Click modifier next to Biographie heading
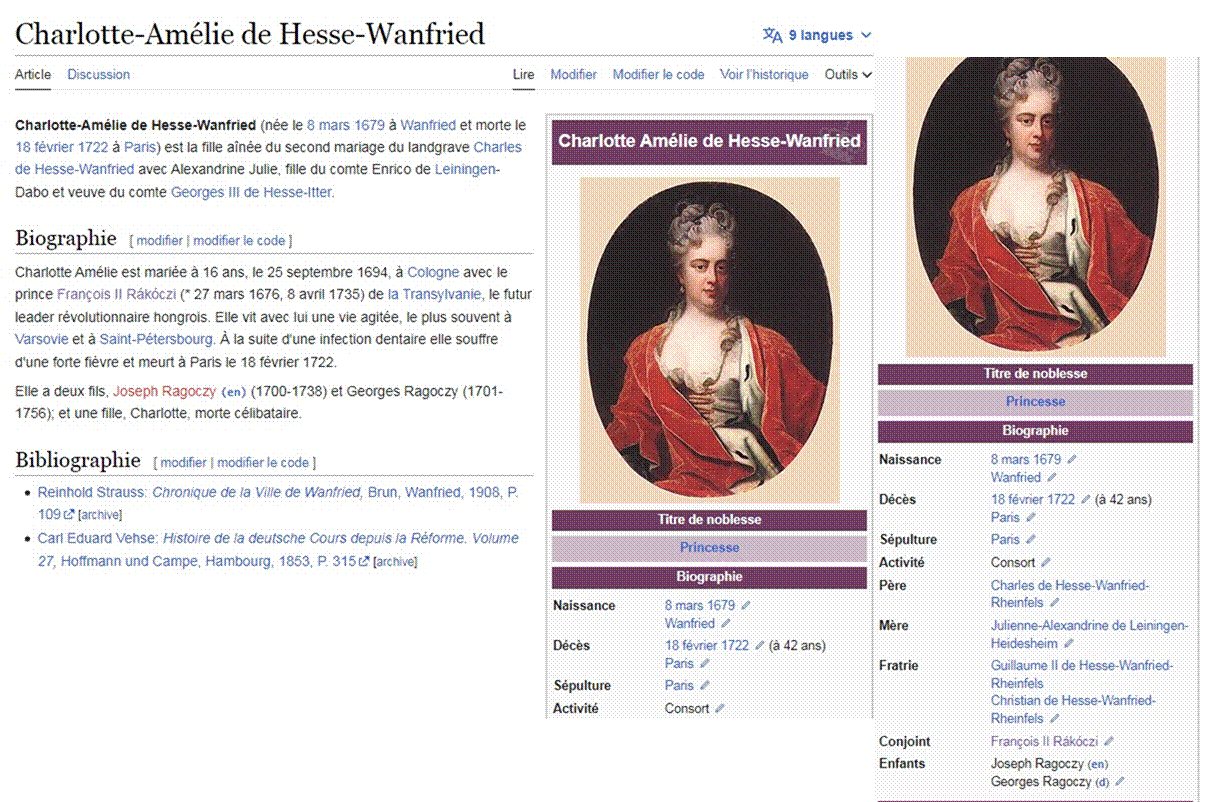 point(160,241)
